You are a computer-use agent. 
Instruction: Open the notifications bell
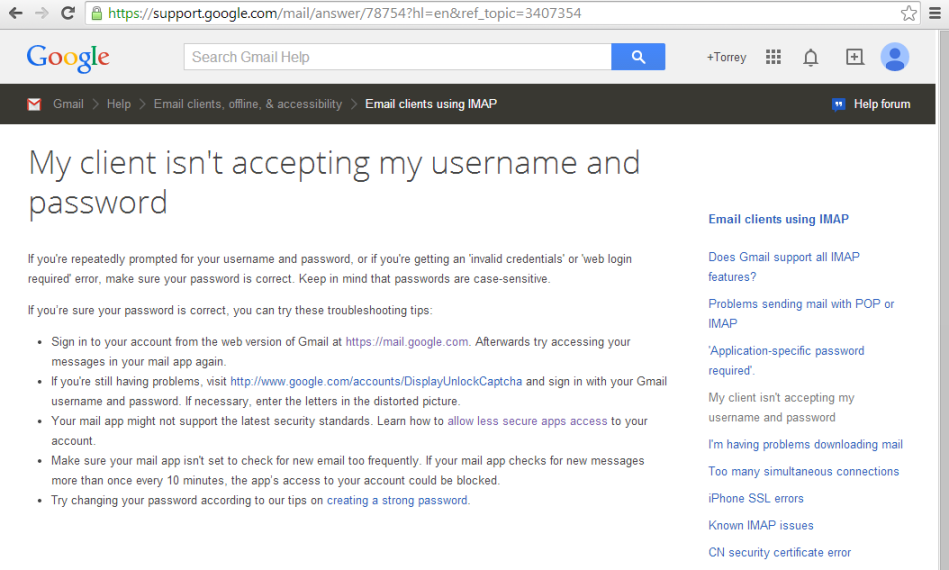click(810, 57)
